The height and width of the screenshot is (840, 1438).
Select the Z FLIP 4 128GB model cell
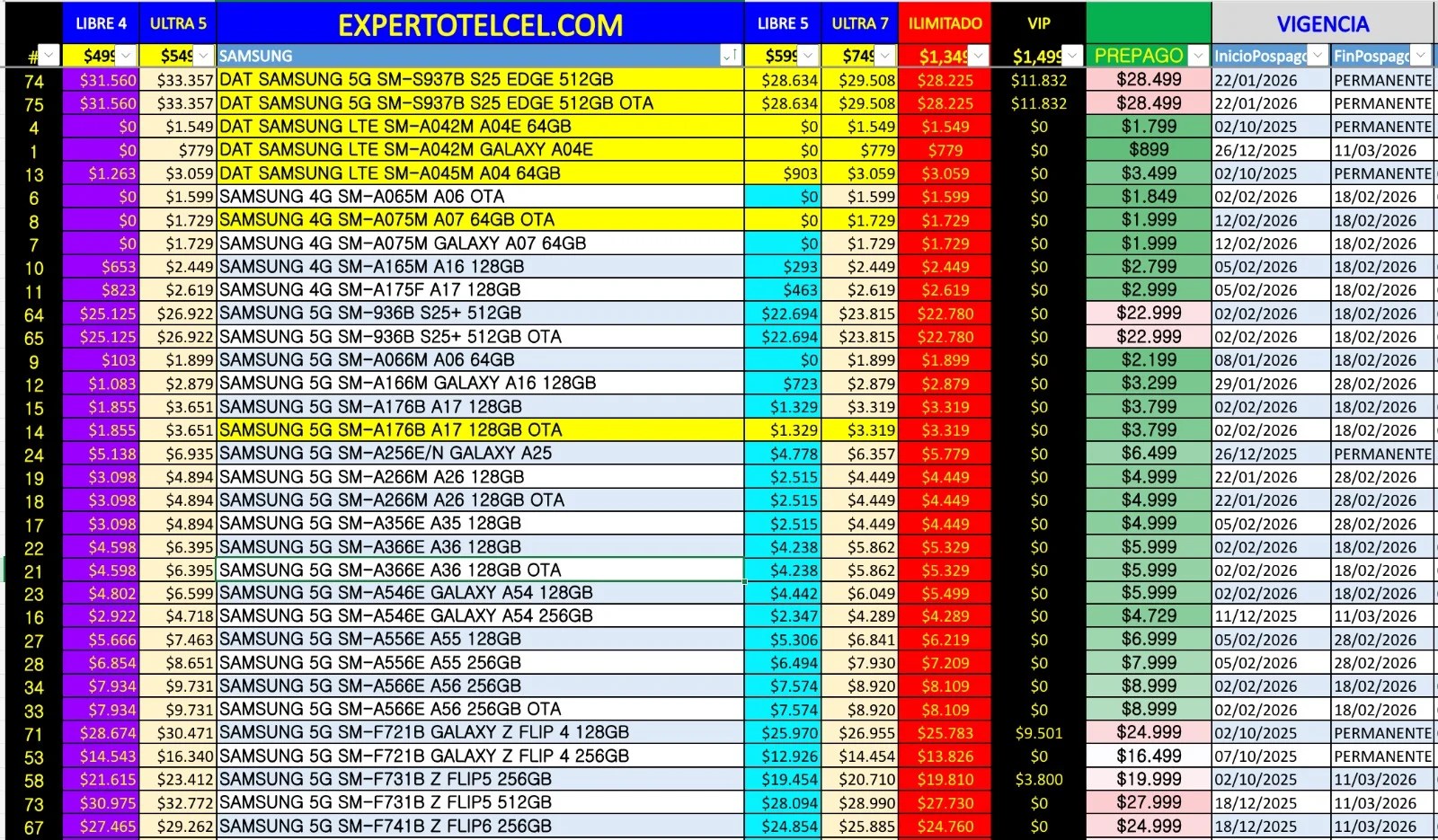click(481, 733)
